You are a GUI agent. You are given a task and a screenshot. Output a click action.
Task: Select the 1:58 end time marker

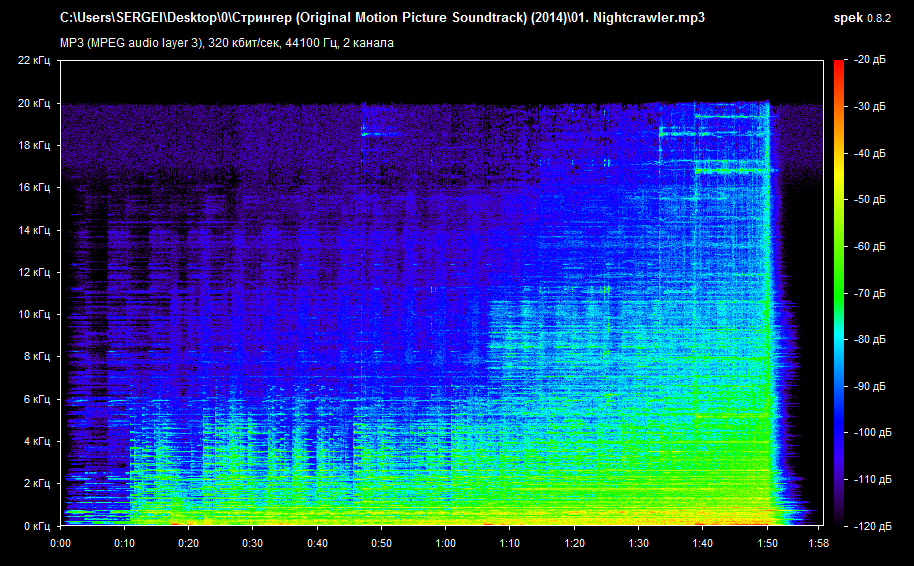pyautogui.click(x=818, y=543)
